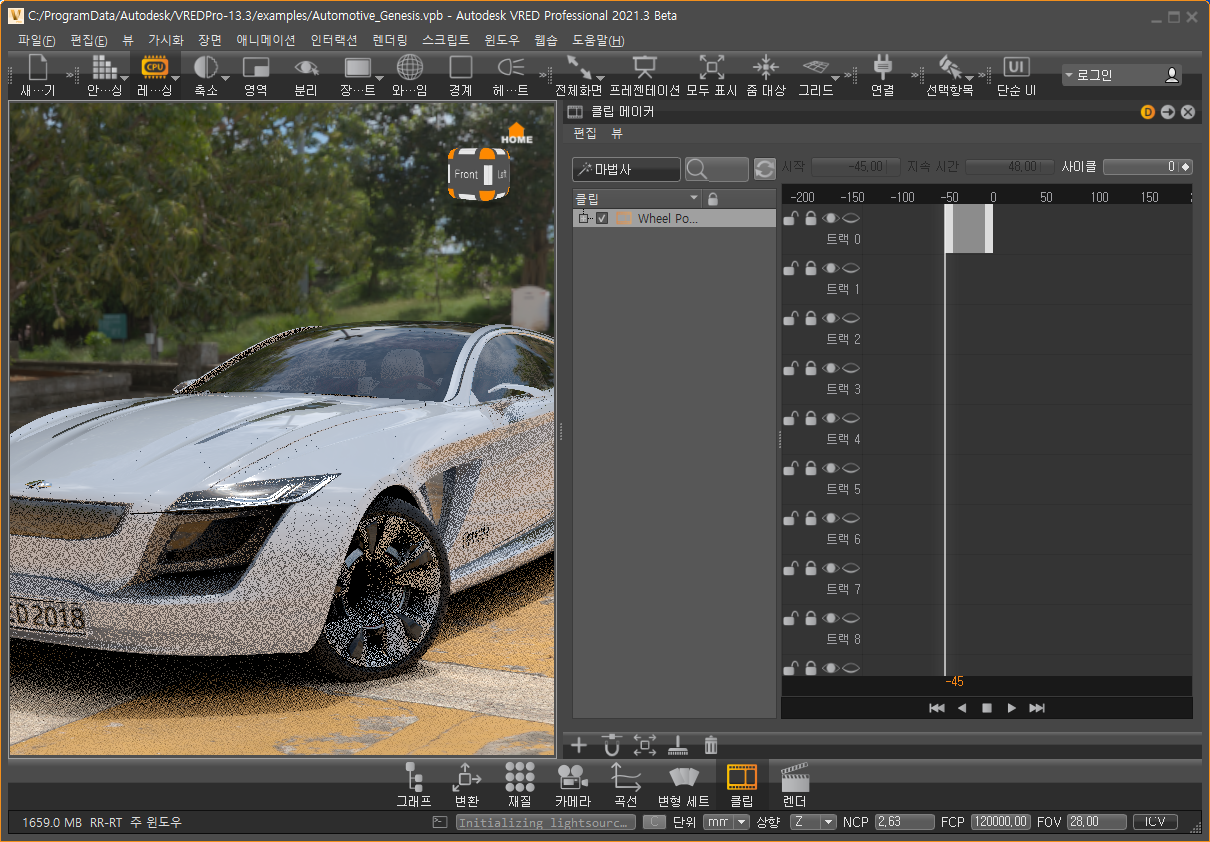Open Presentation mode from the toolbar
This screenshot has height=842, width=1210.
[644, 68]
